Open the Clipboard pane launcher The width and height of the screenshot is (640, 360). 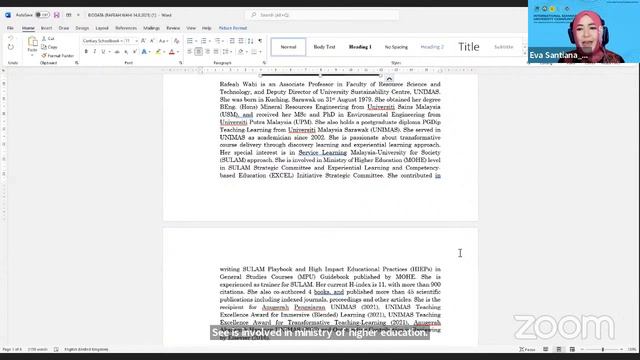77,63
